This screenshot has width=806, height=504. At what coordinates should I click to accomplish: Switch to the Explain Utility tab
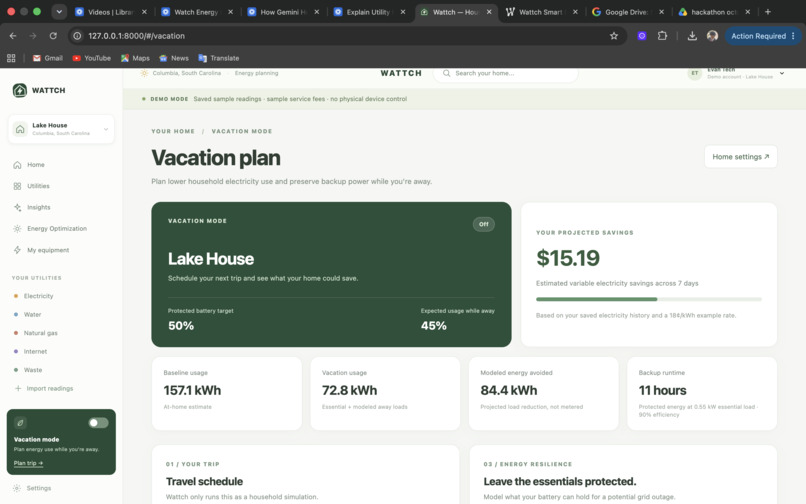(x=370, y=12)
